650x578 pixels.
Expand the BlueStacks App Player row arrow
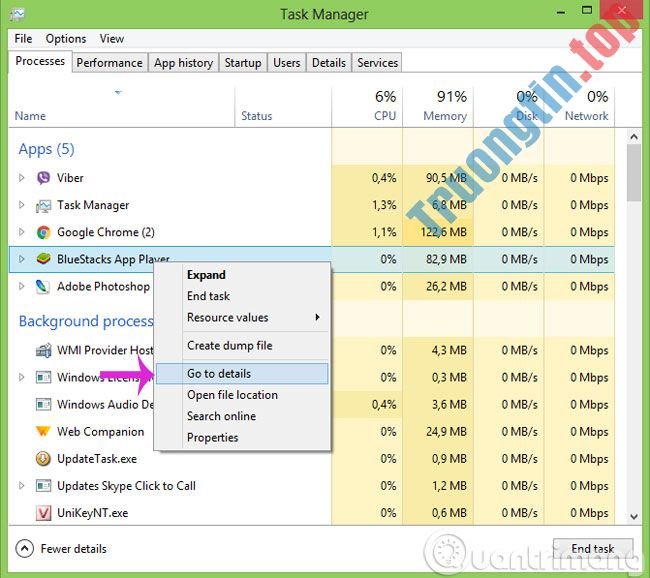22,259
